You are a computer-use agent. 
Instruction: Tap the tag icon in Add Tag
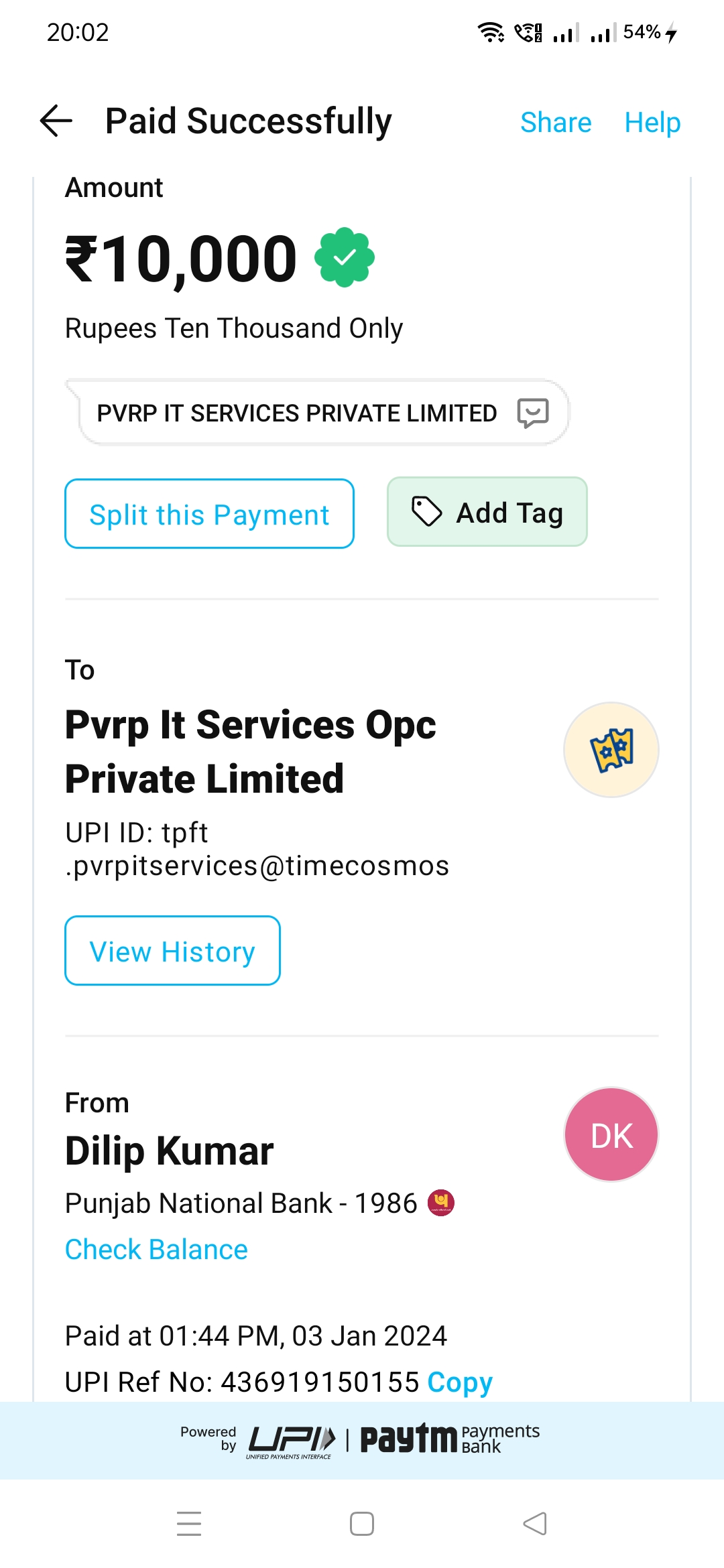click(426, 513)
